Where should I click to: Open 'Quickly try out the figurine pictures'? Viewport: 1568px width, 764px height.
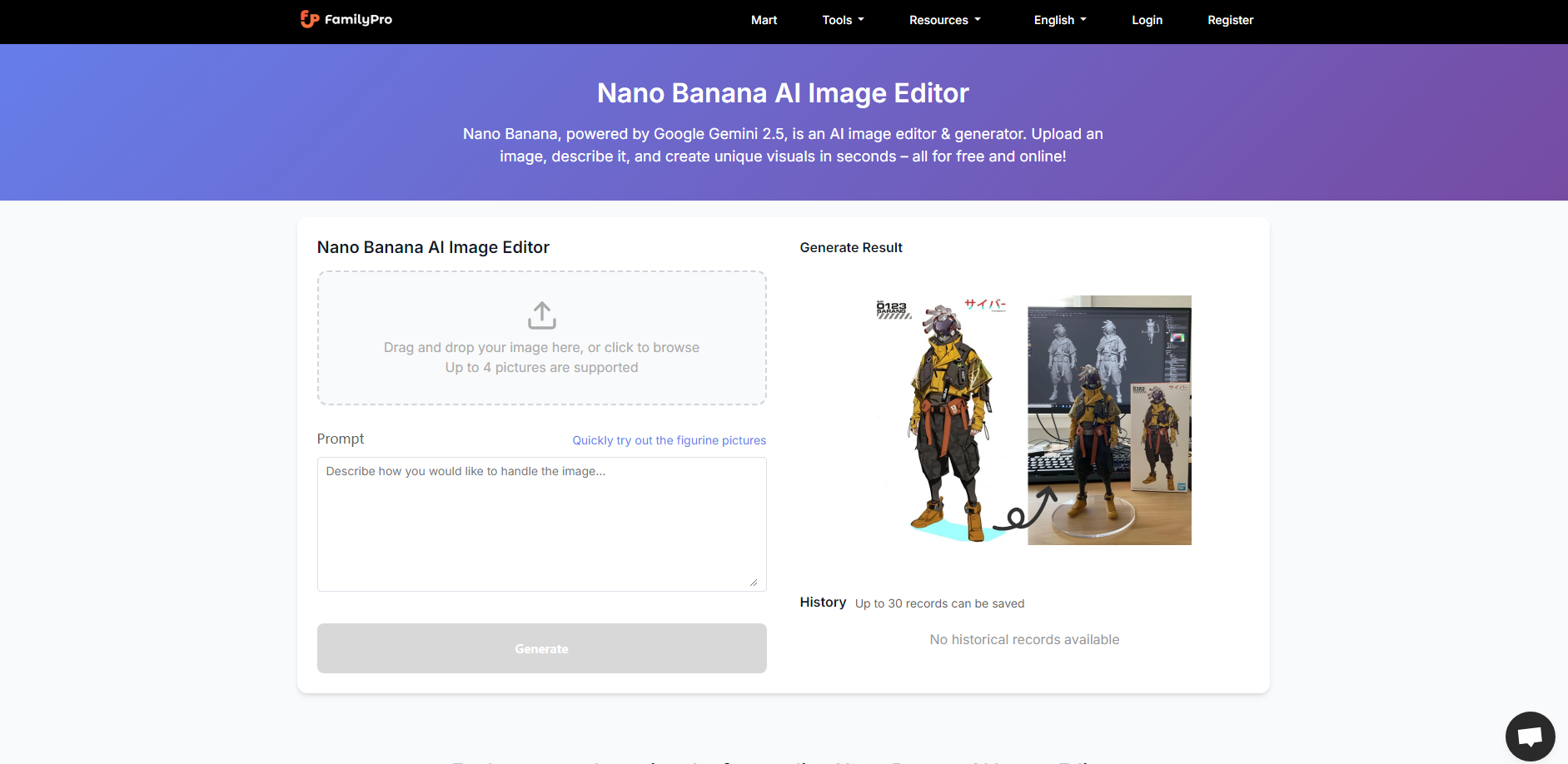[669, 440]
